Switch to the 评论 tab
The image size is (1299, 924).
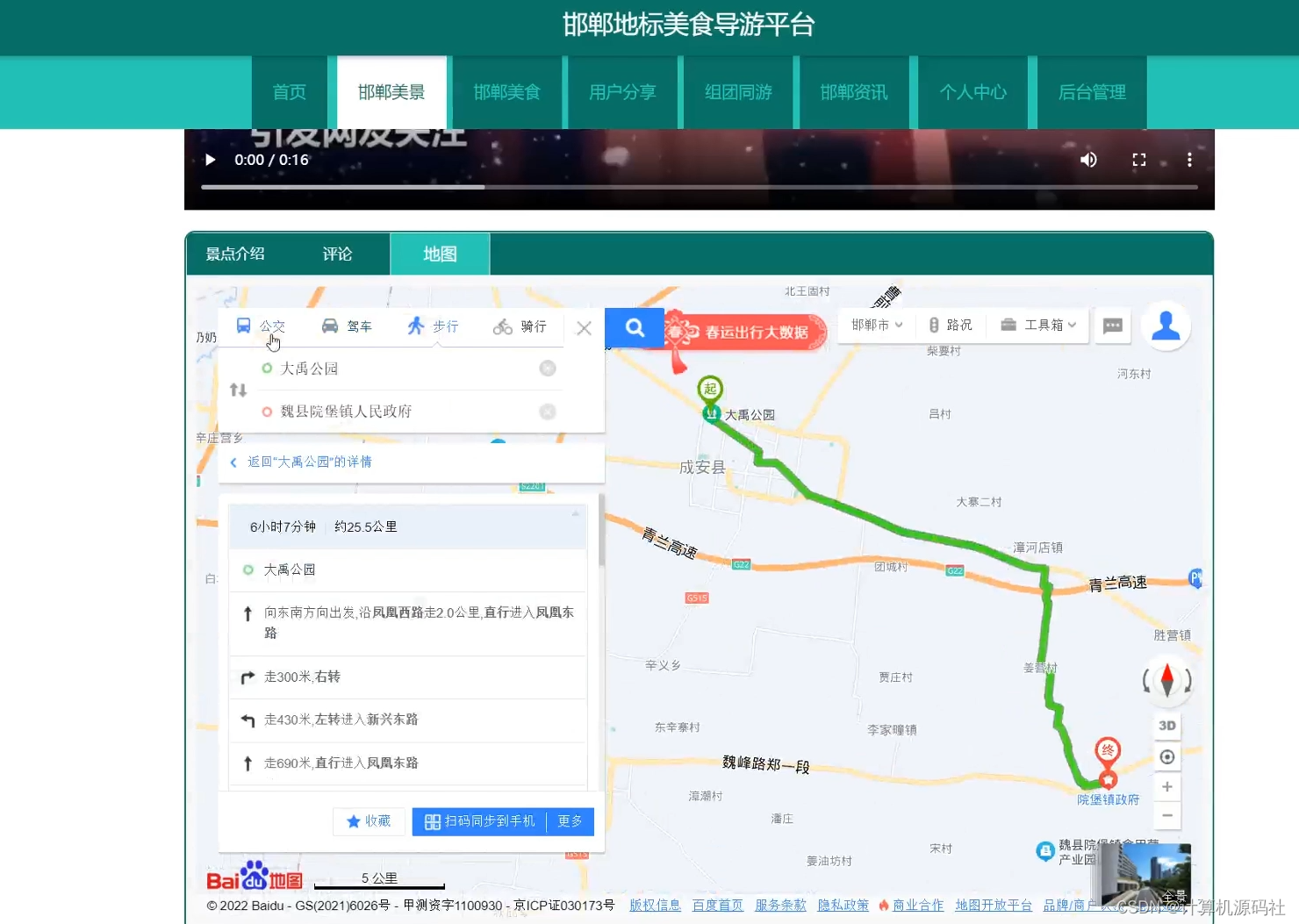[337, 254]
